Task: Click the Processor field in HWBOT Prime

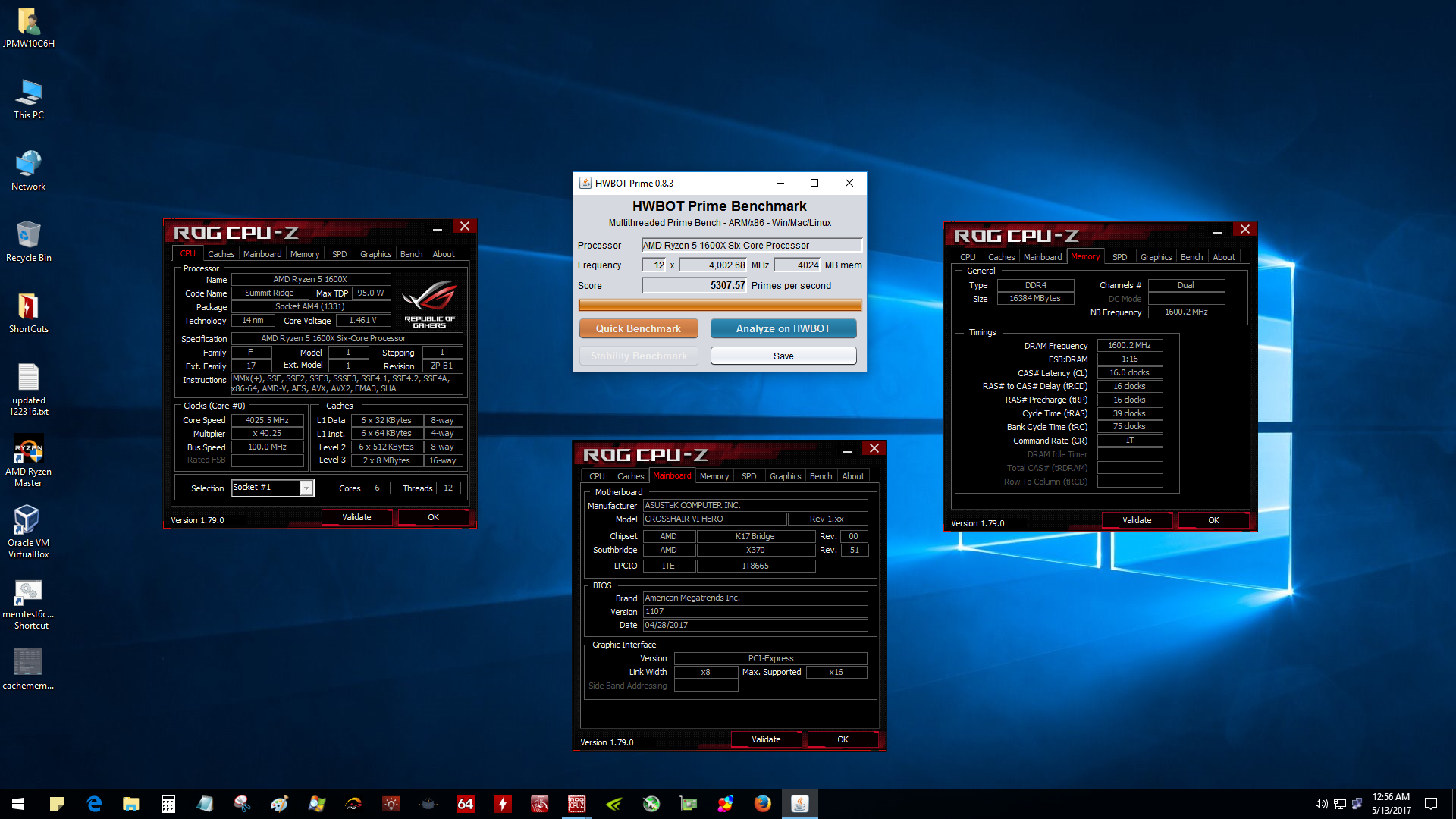Action: 752,245
